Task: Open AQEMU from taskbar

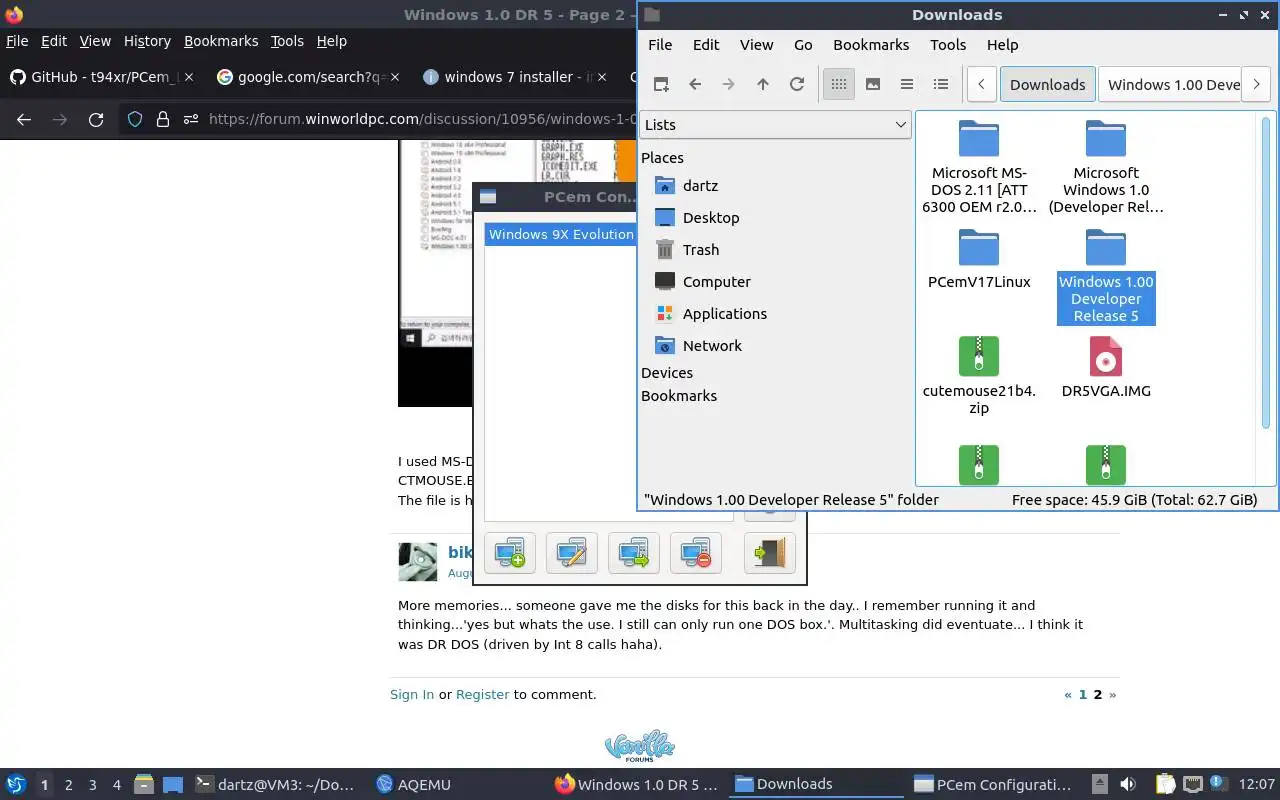Action: click(413, 785)
